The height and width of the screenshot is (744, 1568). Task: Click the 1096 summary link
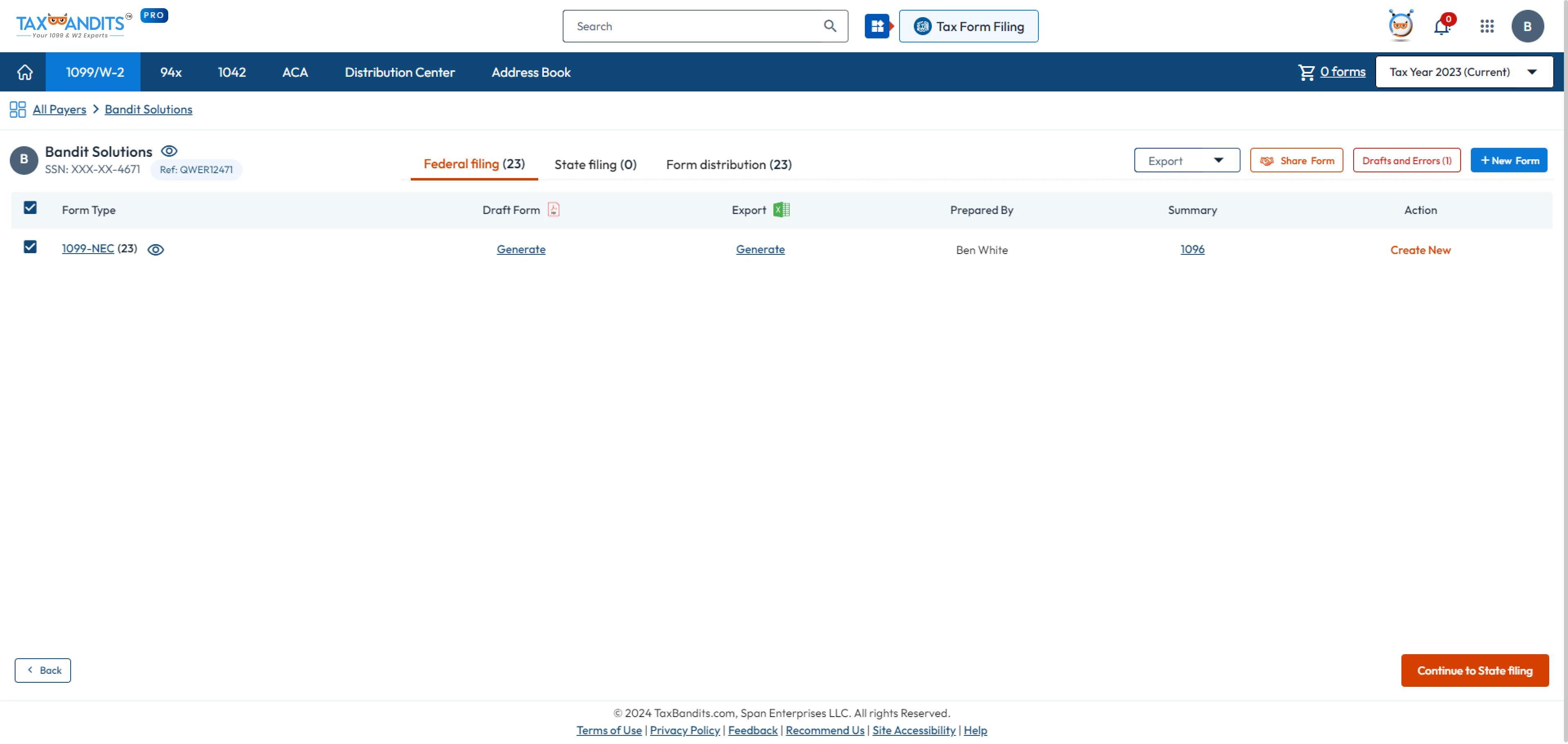pyautogui.click(x=1192, y=249)
